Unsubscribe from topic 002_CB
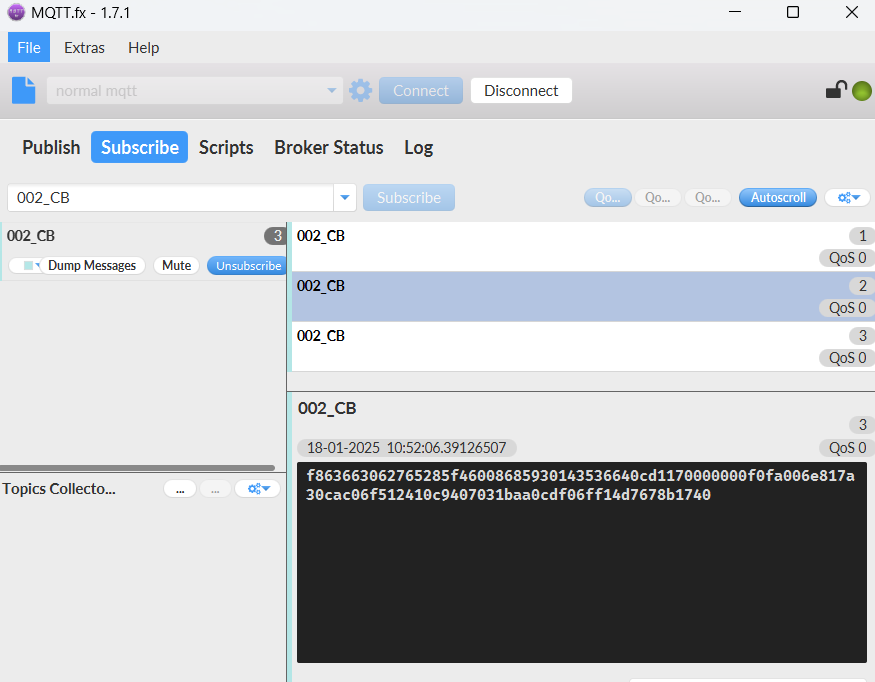The image size is (875, 682). [x=248, y=266]
